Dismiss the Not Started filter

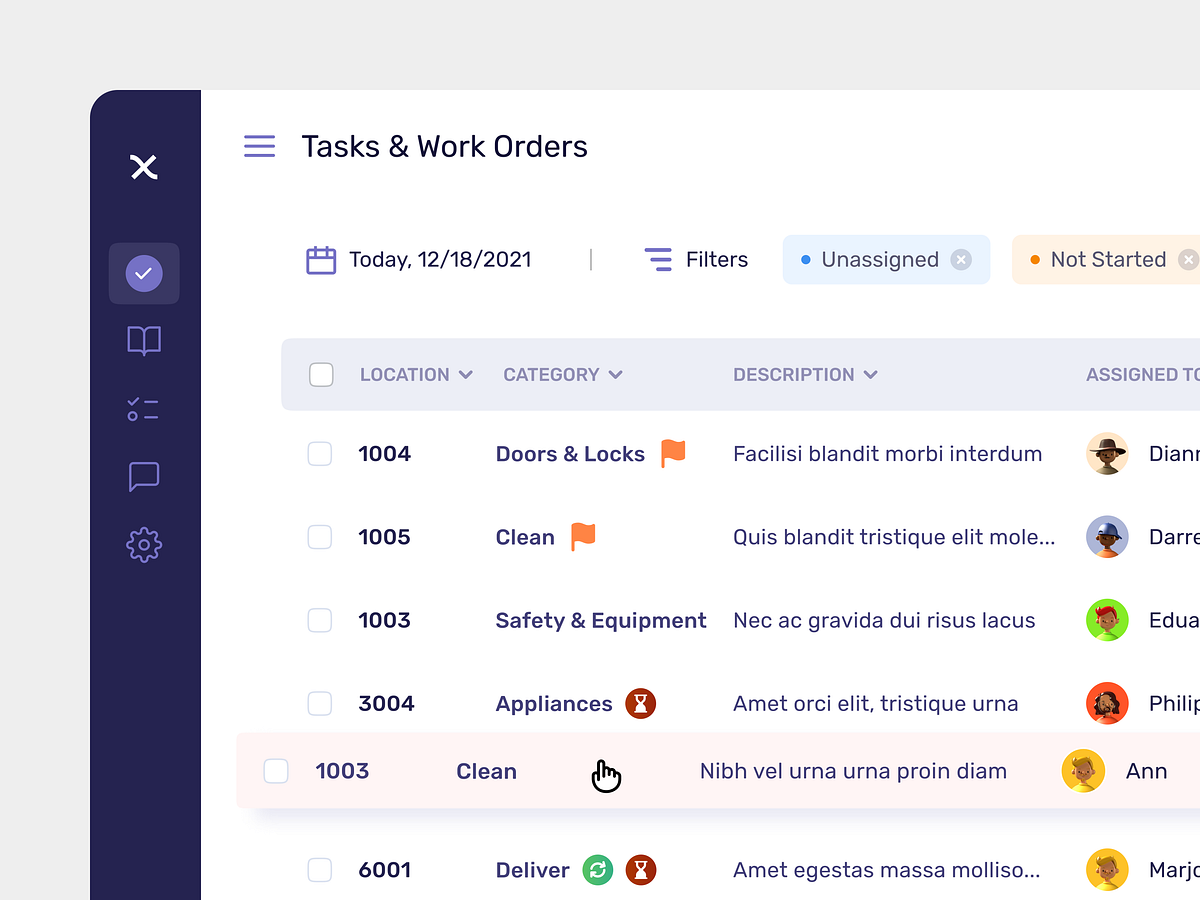pyautogui.click(x=1188, y=259)
